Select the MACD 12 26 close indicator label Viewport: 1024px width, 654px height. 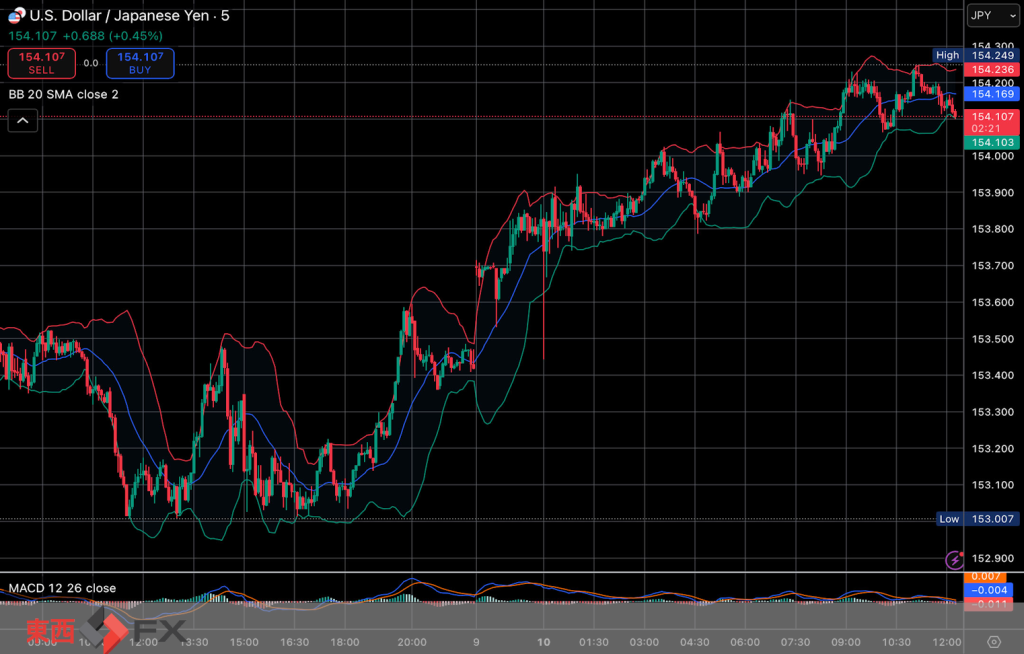(62, 588)
